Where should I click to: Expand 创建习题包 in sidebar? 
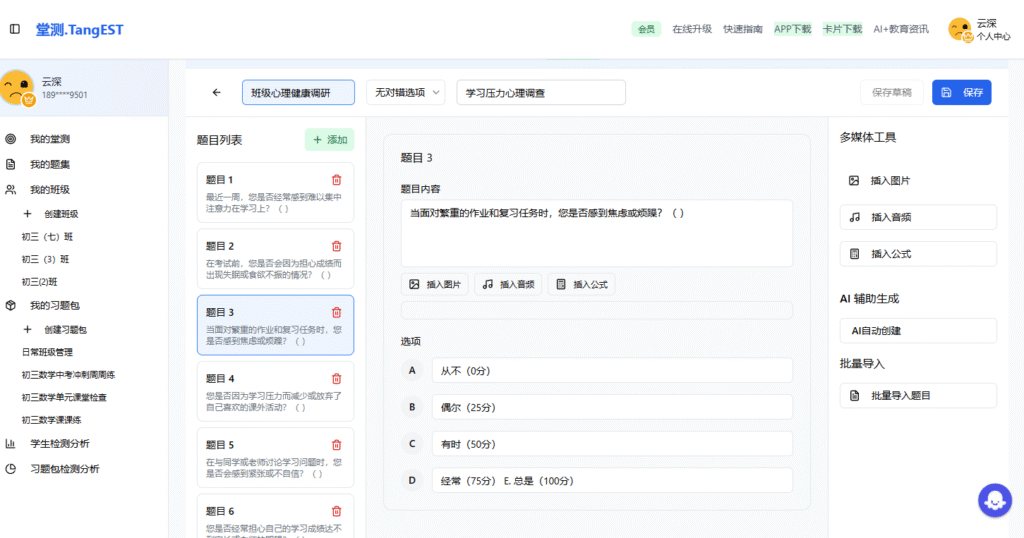pyautogui.click(x=64, y=330)
